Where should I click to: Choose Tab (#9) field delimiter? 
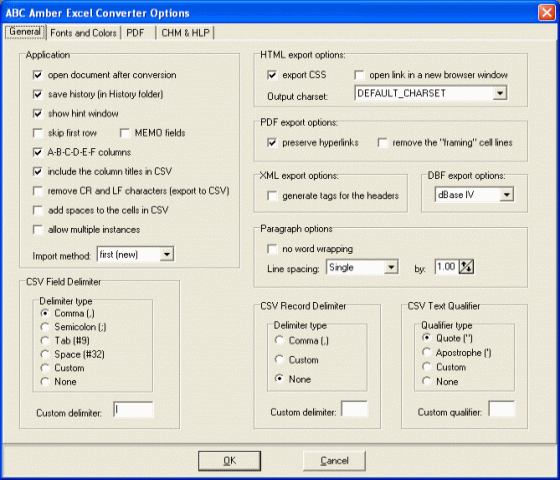click(x=45, y=341)
